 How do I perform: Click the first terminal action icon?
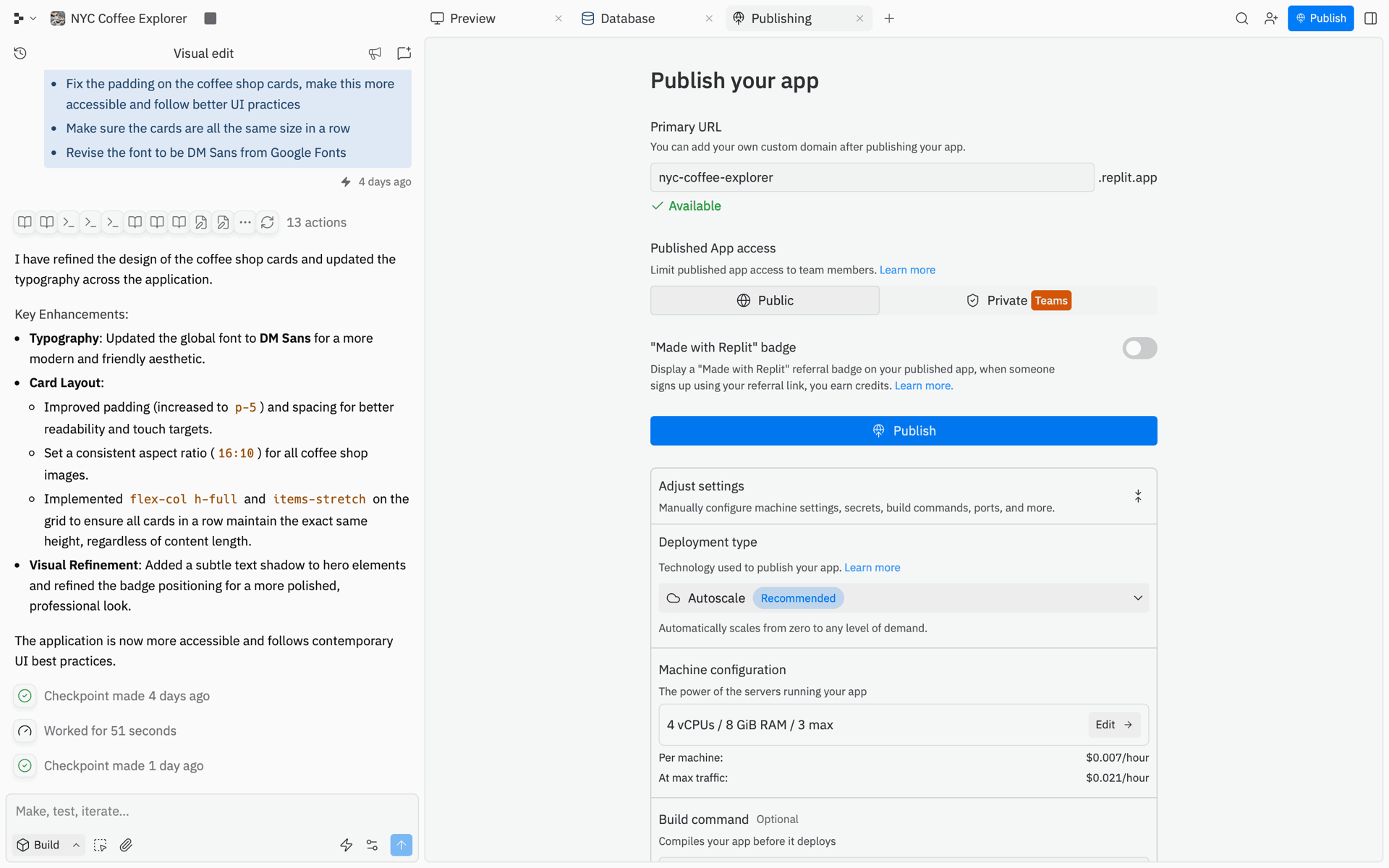(x=69, y=222)
